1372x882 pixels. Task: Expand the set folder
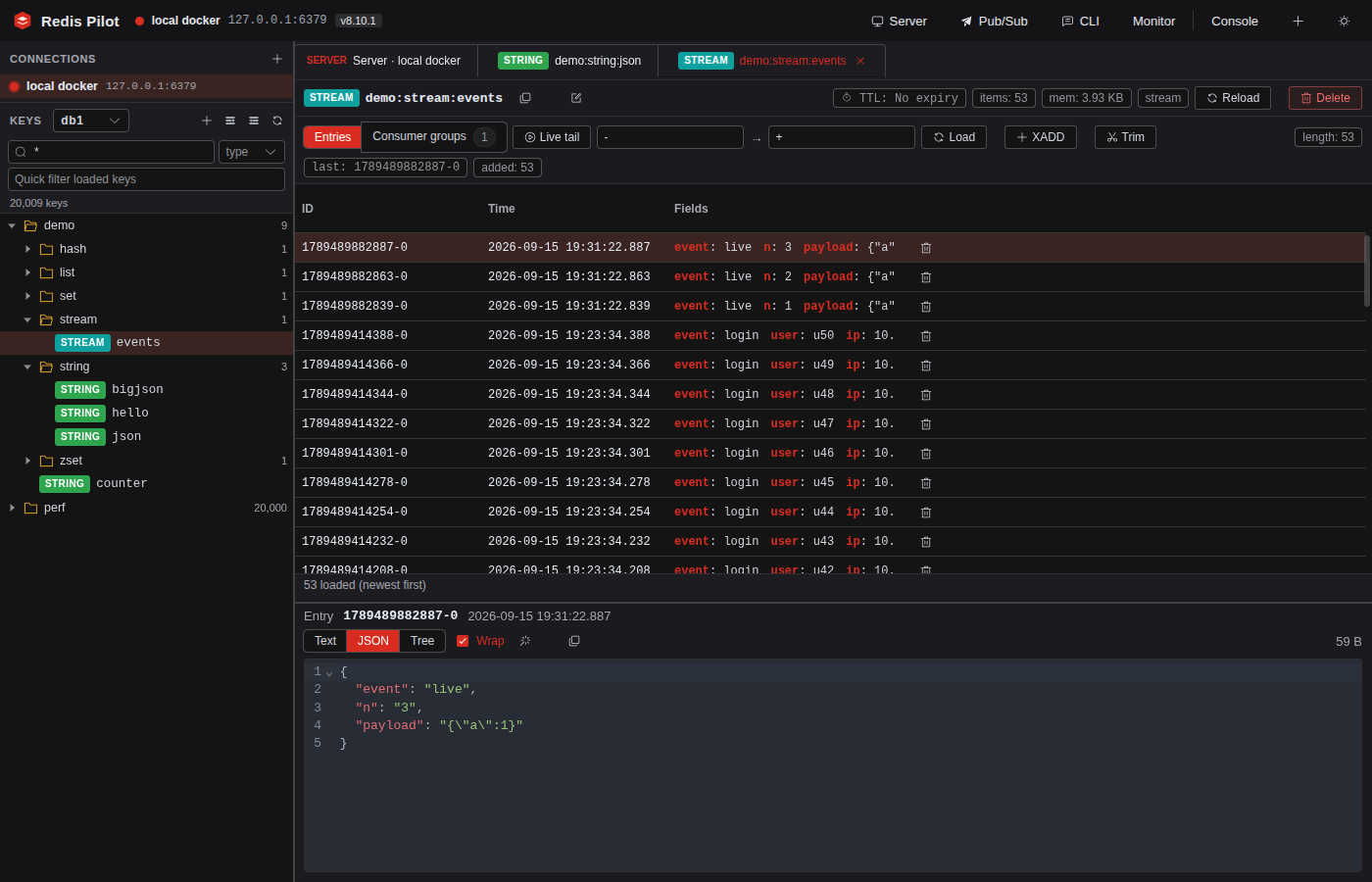point(27,296)
